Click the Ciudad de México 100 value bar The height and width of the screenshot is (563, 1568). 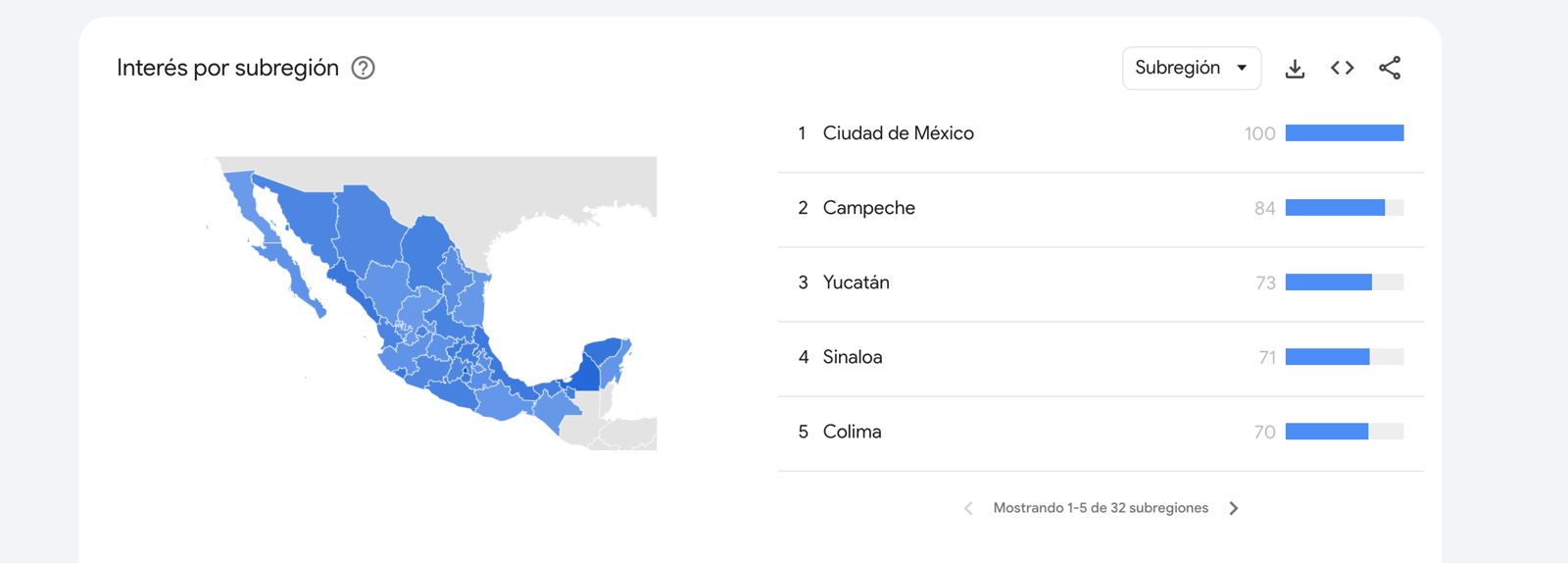[1345, 133]
